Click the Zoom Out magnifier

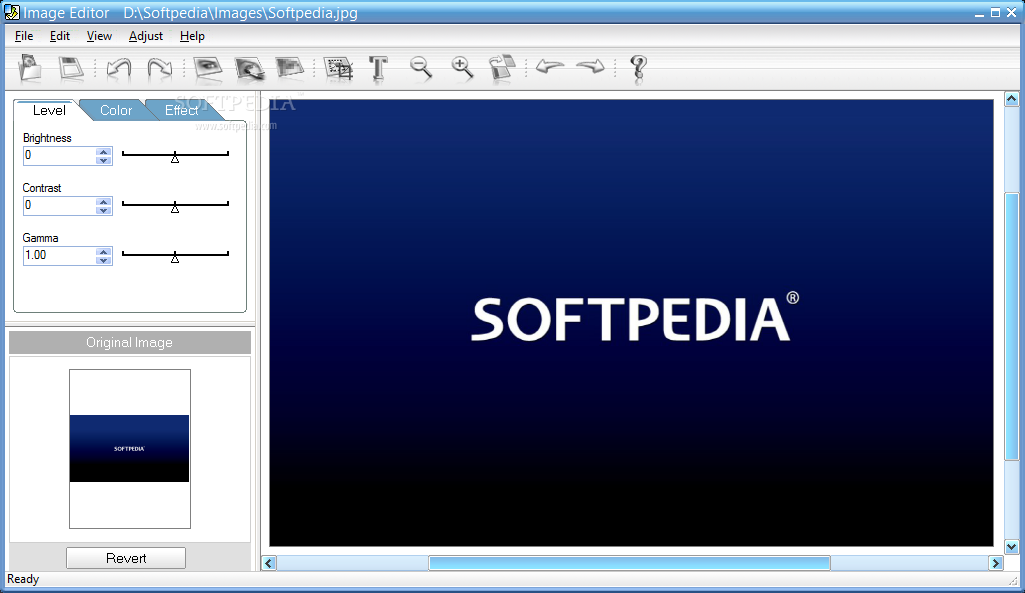click(420, 67)
